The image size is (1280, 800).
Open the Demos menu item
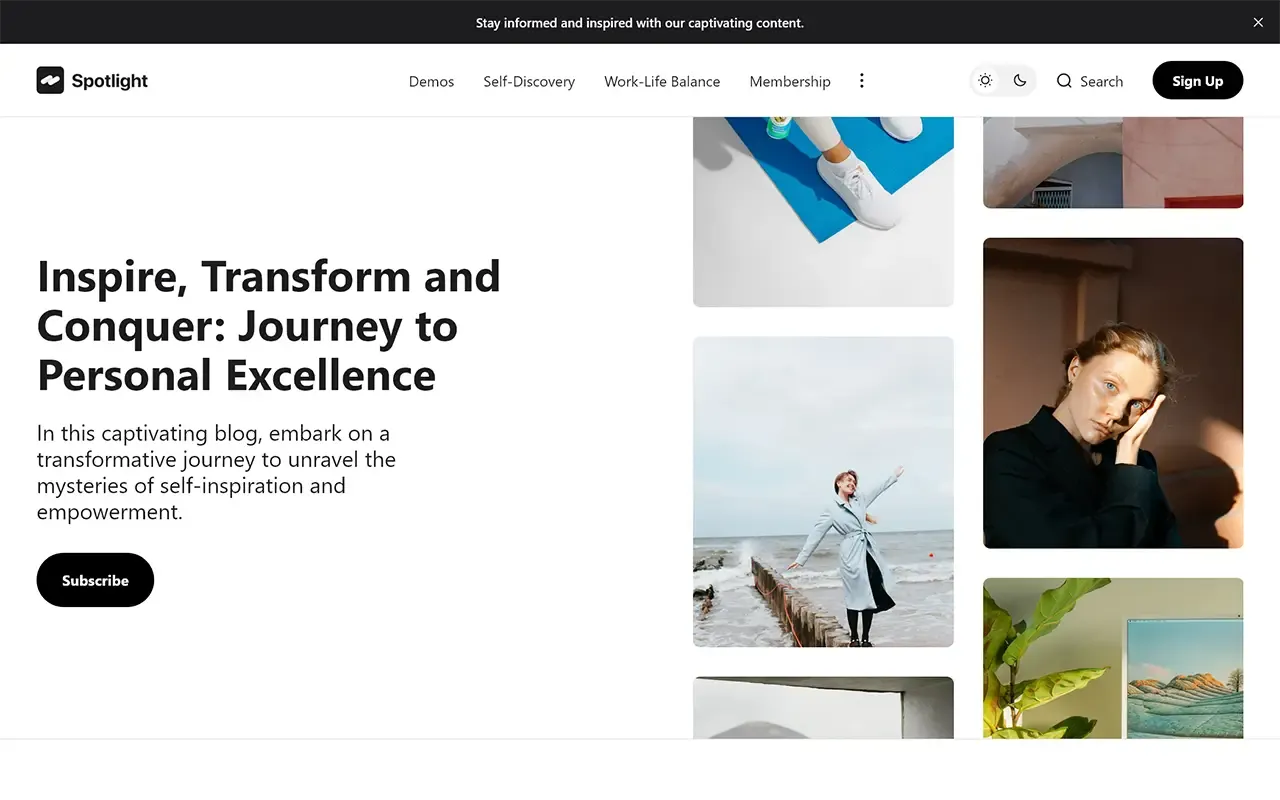tap(431, 81)
